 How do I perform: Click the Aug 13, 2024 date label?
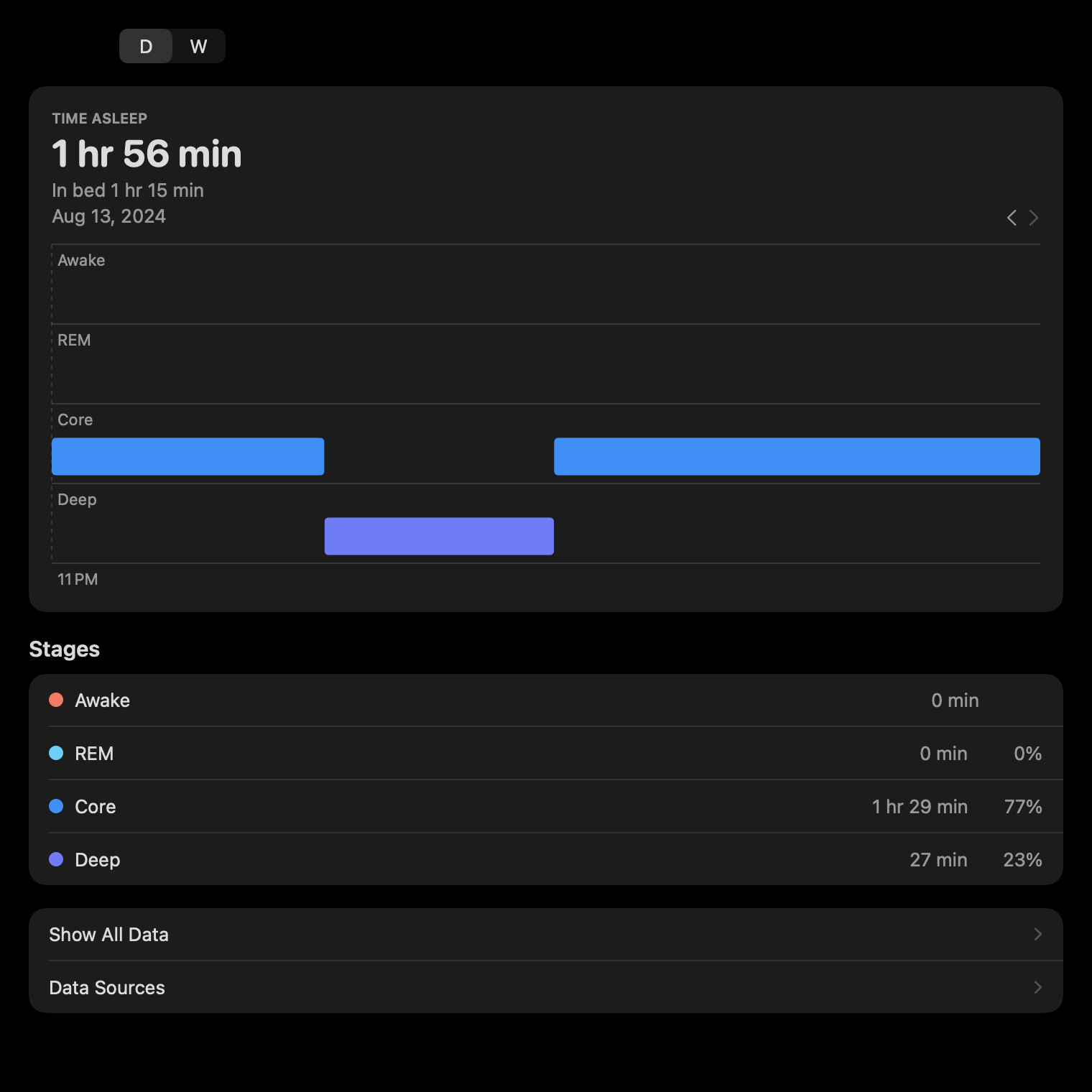pyautogui.click(x=108, y=216)
